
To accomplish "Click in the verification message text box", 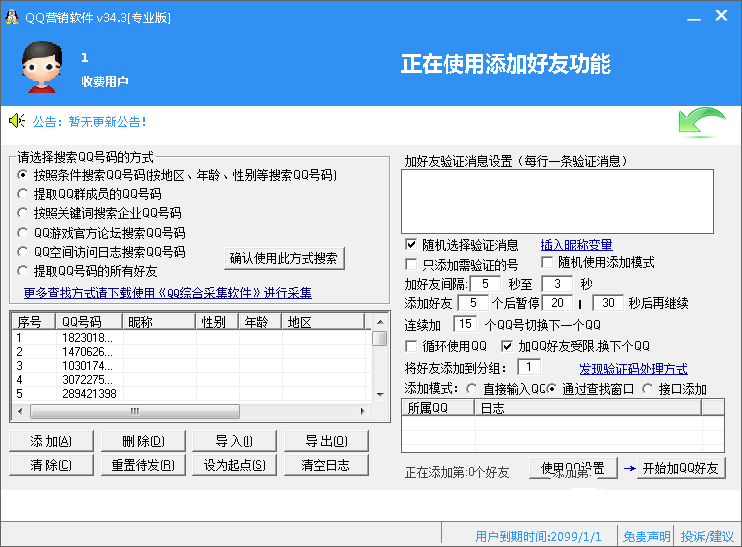I will point(557,202).
